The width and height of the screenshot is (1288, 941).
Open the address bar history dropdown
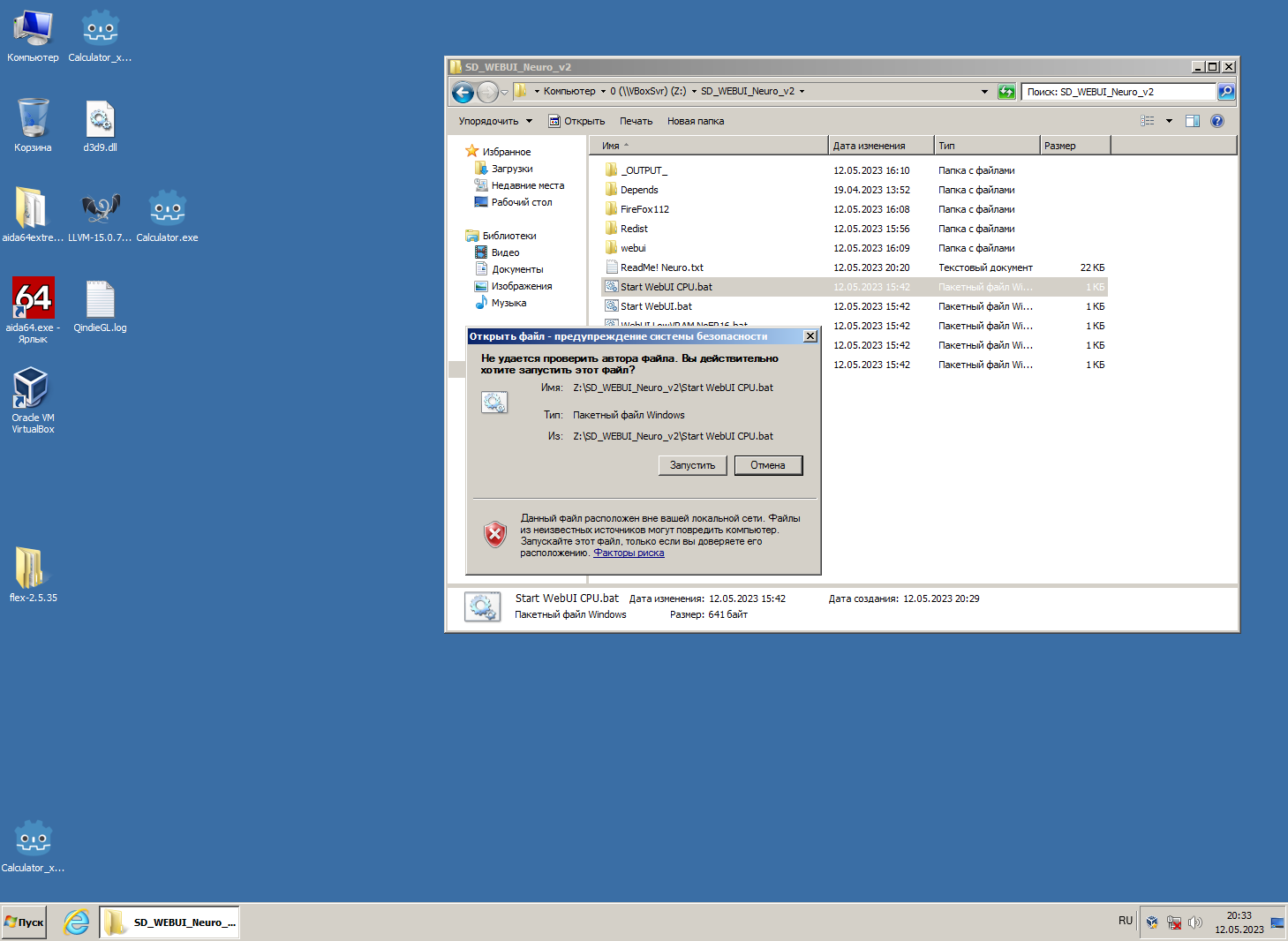tap(984, 92)
